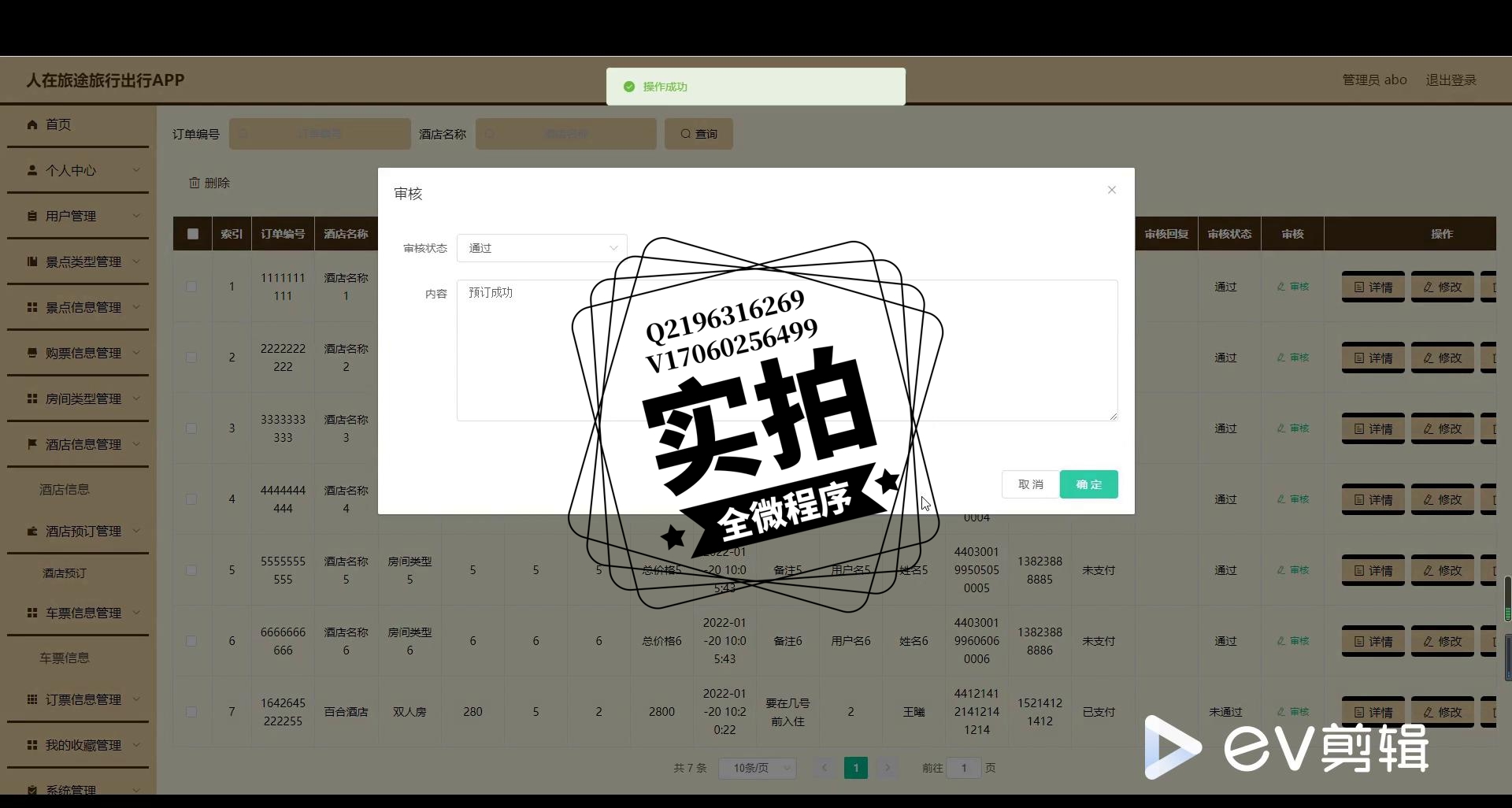Click the next page arrow
Screen dimensions: 1512x808
click(x=888, y=768)
